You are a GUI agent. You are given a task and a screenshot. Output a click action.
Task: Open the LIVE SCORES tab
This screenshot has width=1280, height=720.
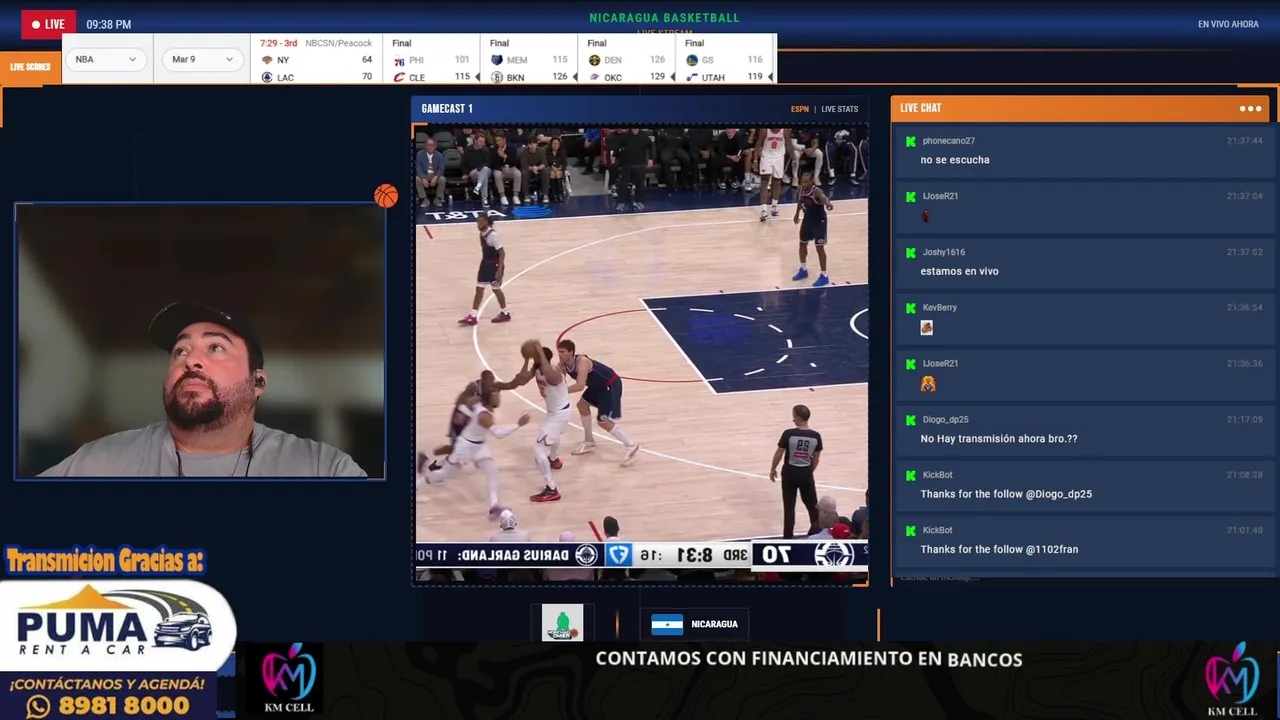click(x=30, y=67)
